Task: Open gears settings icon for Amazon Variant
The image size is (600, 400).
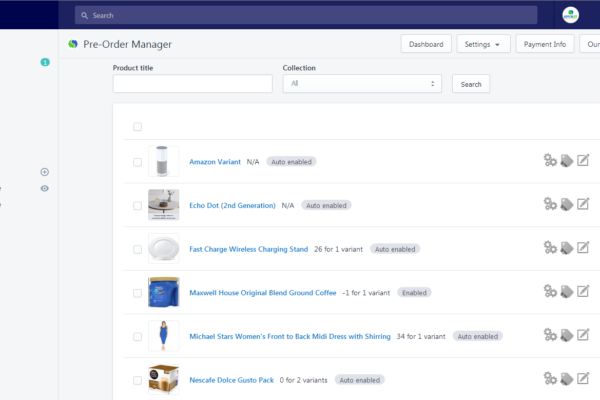Action: pos(550,160)
